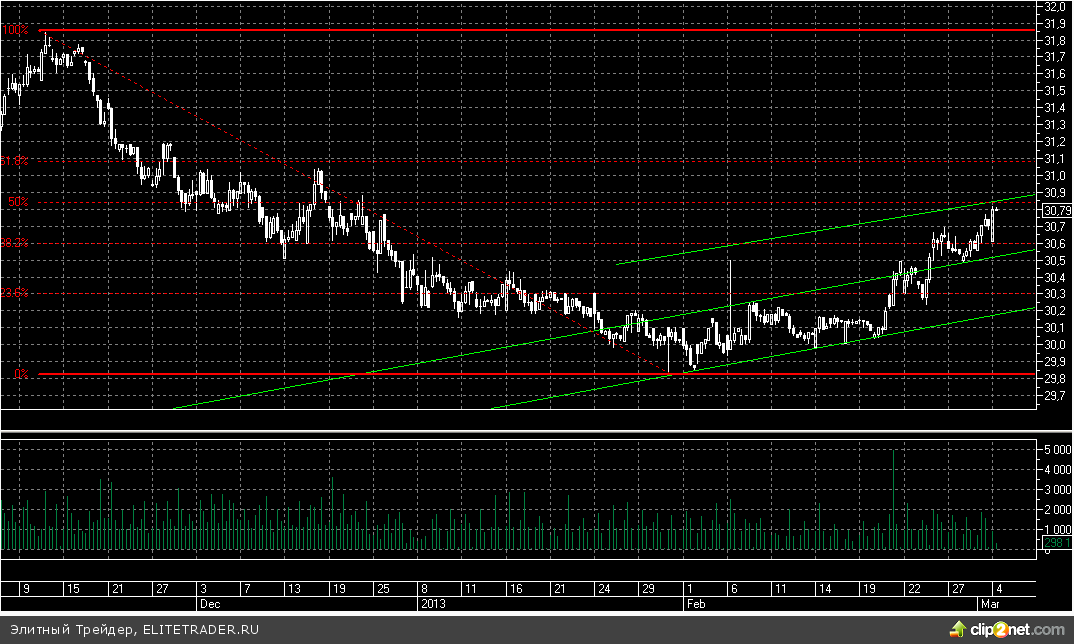The width and height of the screenshot is (1074, 644).
Task: Click the 32,0 price axis label
Action: click(x=1054, y=7)
